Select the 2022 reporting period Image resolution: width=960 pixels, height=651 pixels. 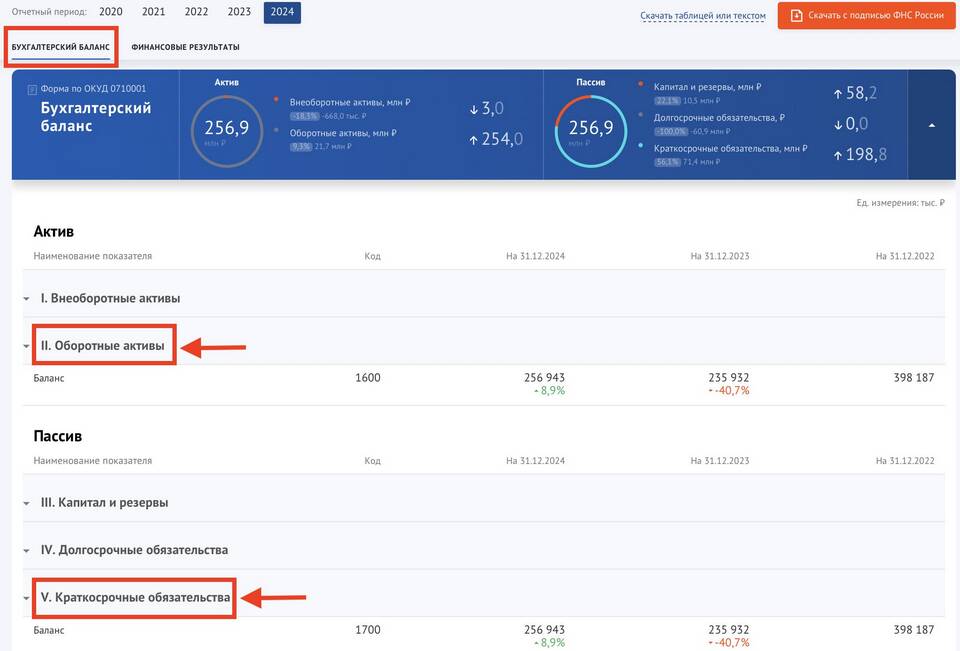point(196,13)
